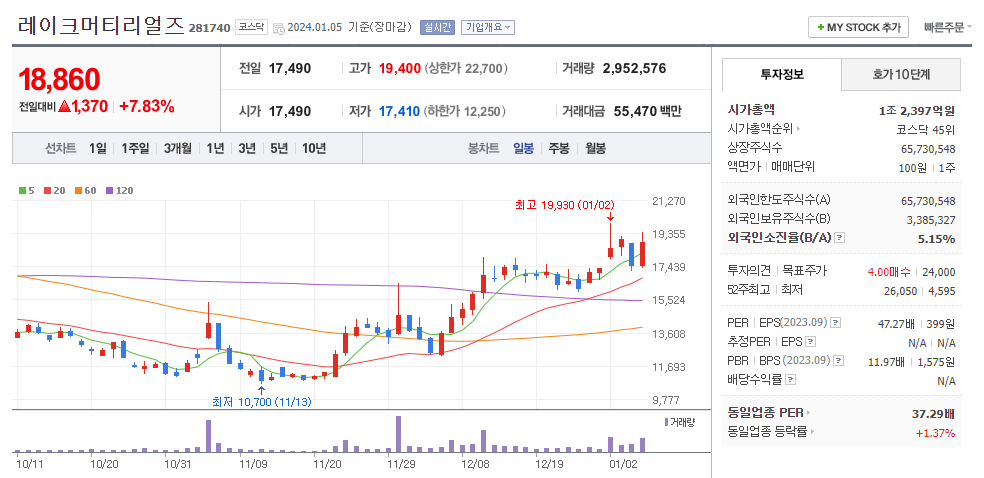Click the 상장주식수 value 65,730,548

(928, 149)
